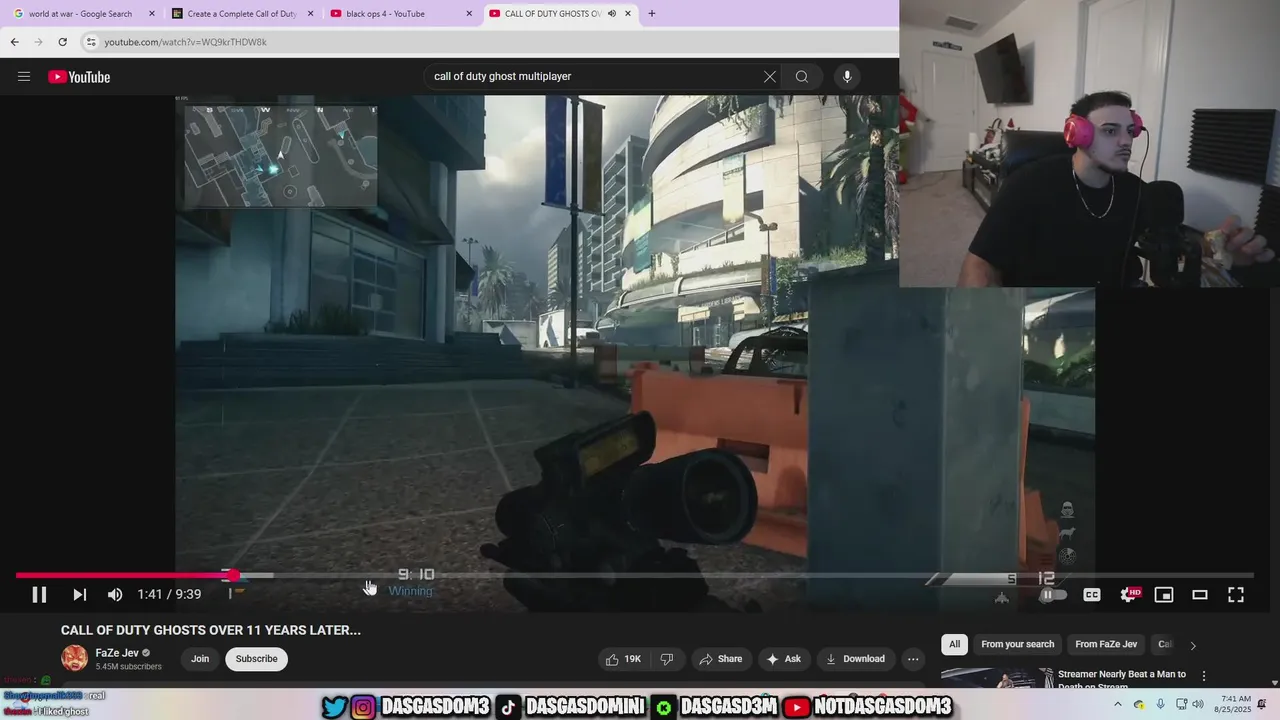Subscribe to FaZe Jev
This screenshot has width=1280, height=720.
pyautogui.click(x=256, y=659)
